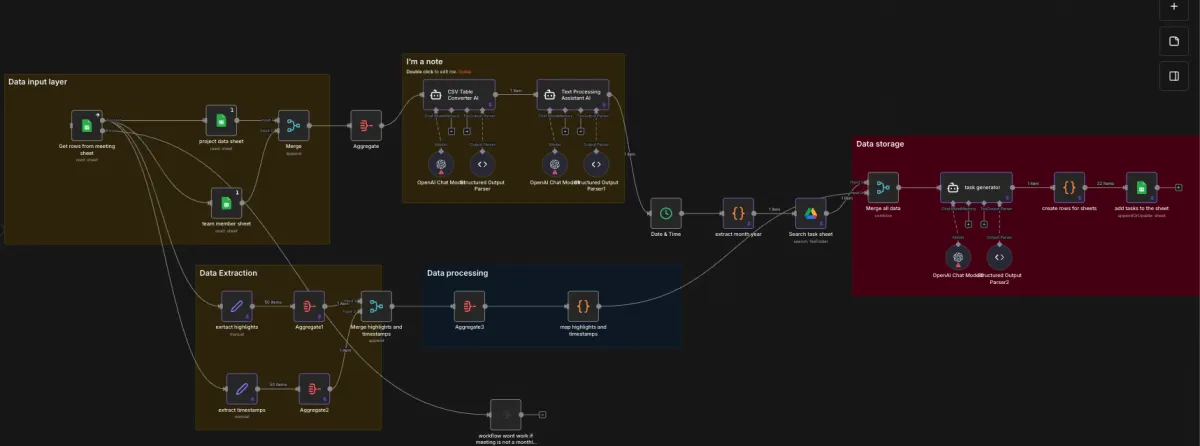Add Memory to the task generator node

(969, 224)
